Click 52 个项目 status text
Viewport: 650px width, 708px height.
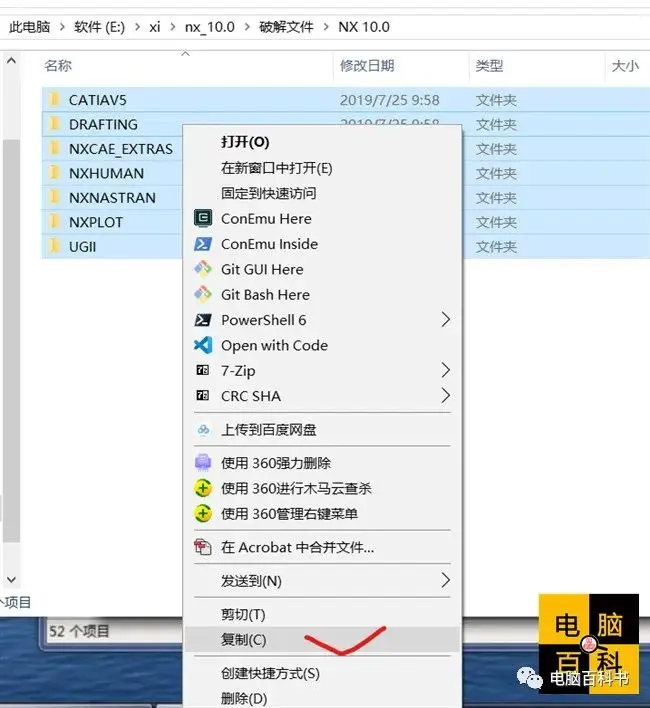(79, 631)
